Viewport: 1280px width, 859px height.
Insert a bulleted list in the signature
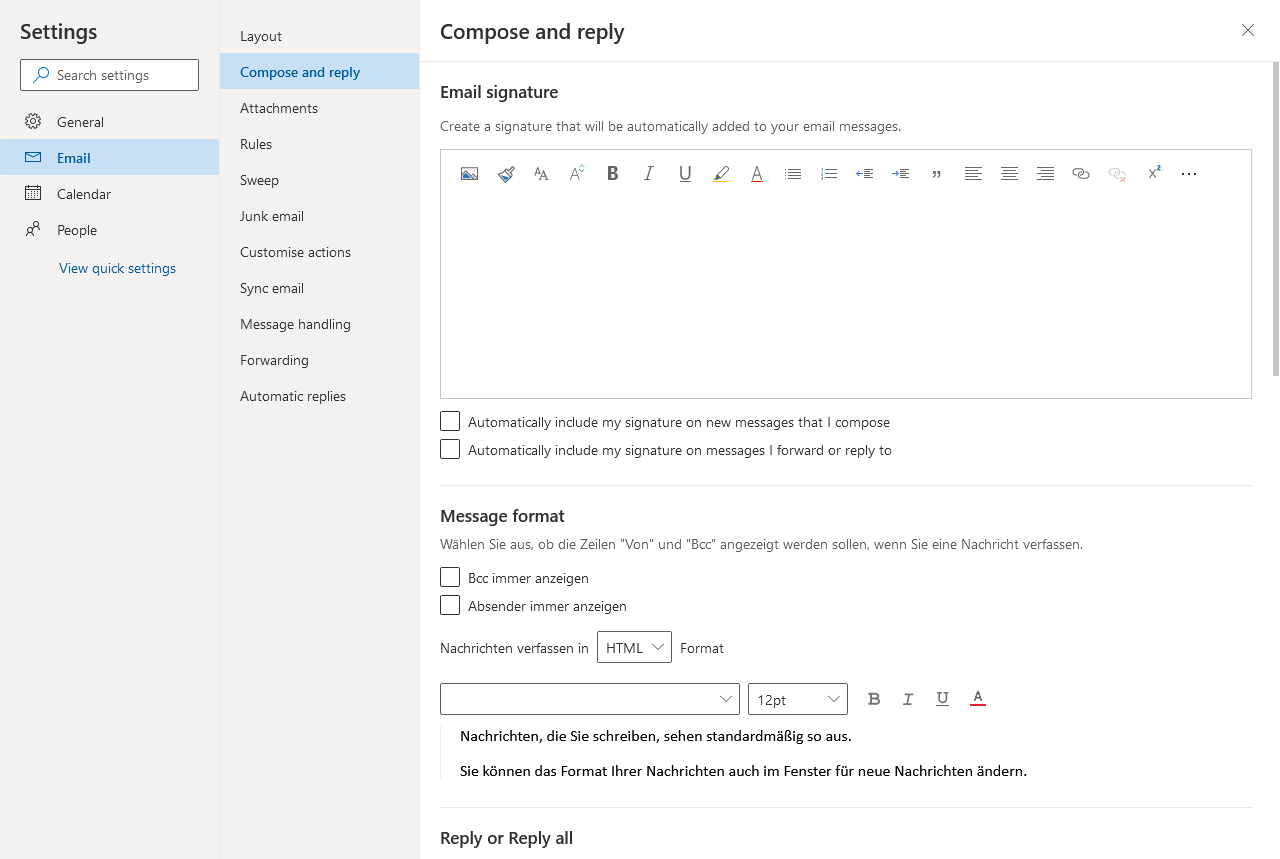pyautogui.click(x=793, y=173)
